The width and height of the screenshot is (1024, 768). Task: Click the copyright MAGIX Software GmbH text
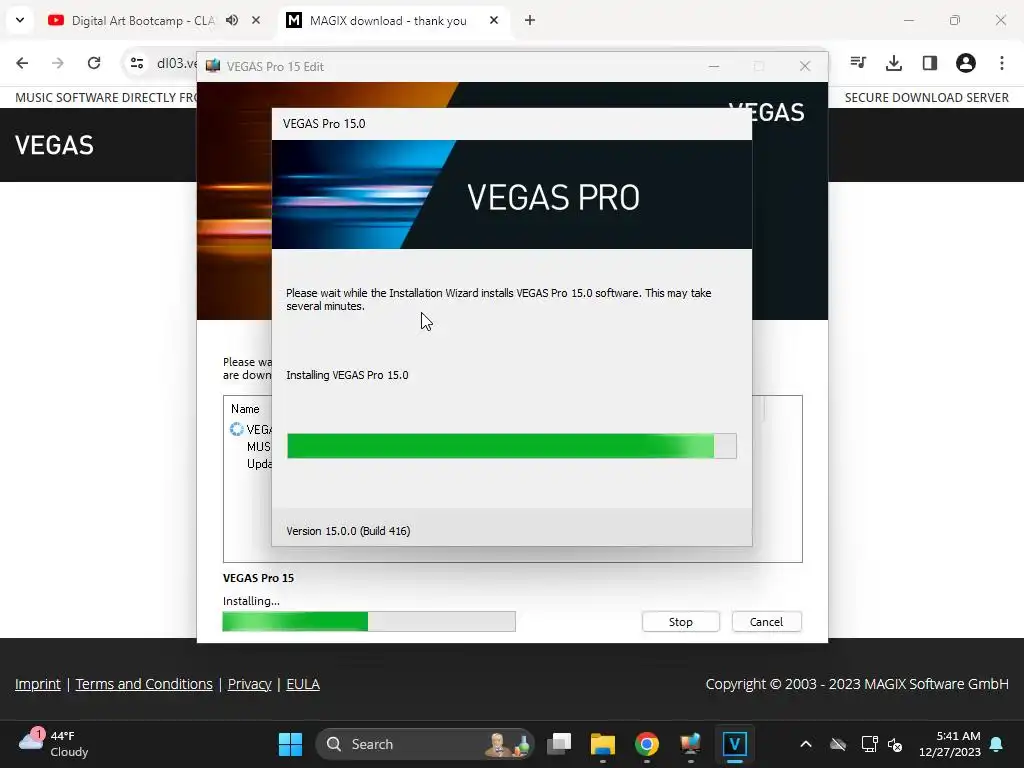(x=857, y=684)
